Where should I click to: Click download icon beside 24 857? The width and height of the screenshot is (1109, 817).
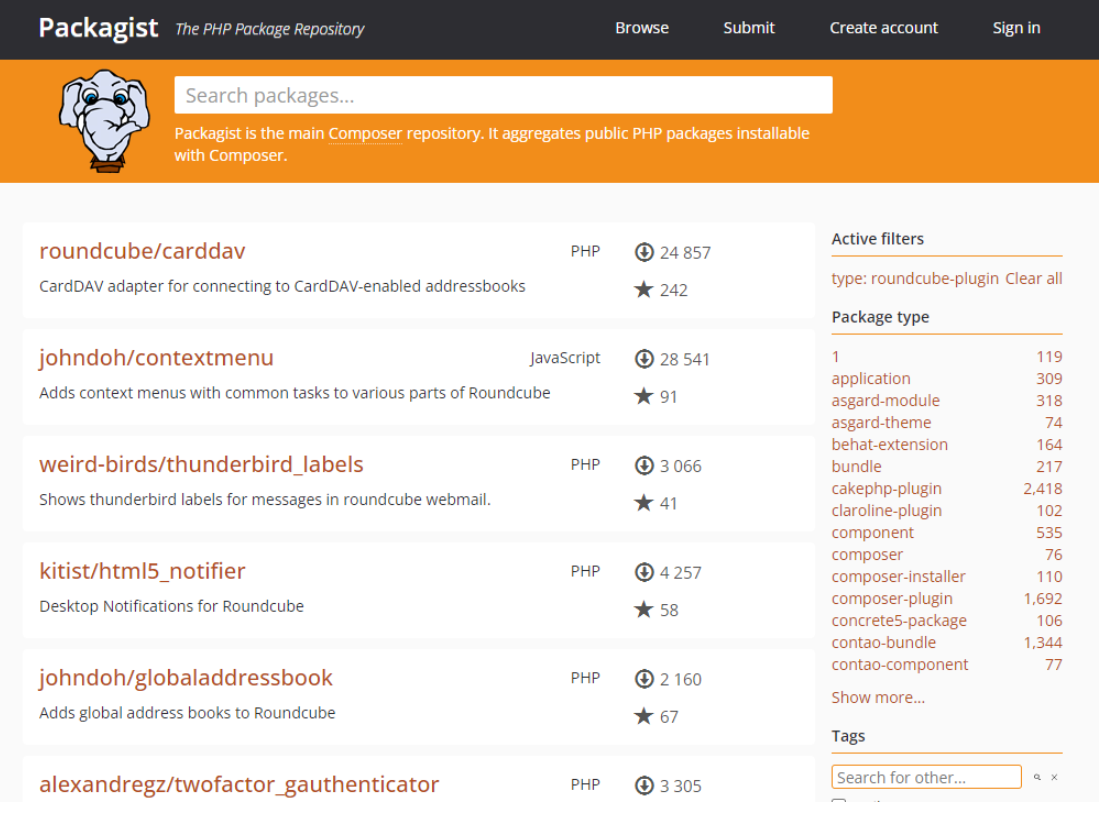(x=644, y=253)
